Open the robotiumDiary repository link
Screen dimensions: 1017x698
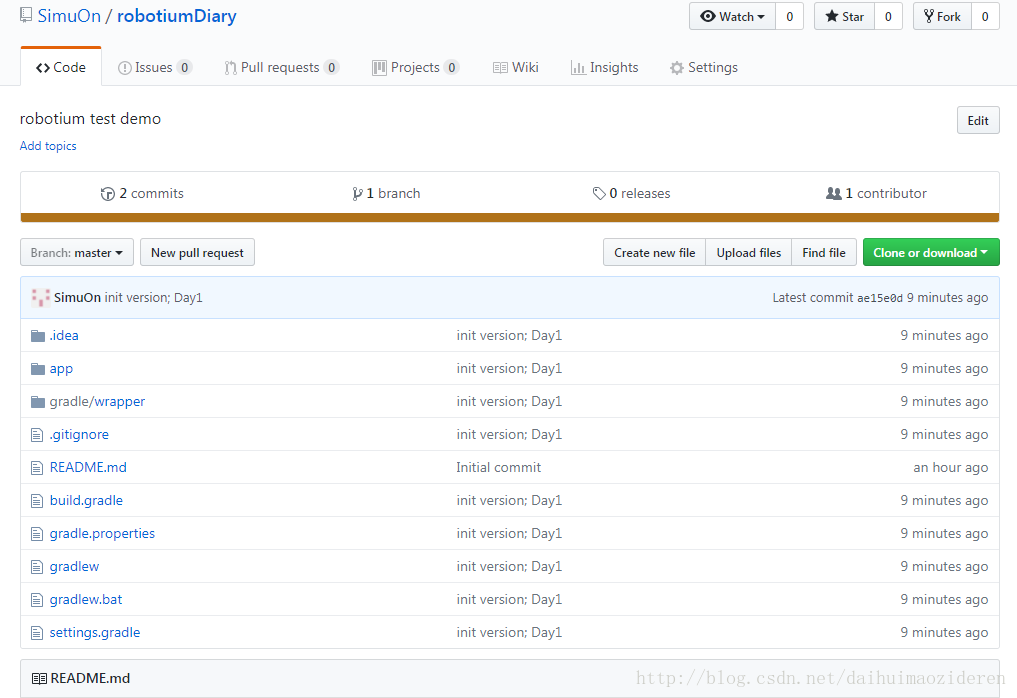coord(176,16)
